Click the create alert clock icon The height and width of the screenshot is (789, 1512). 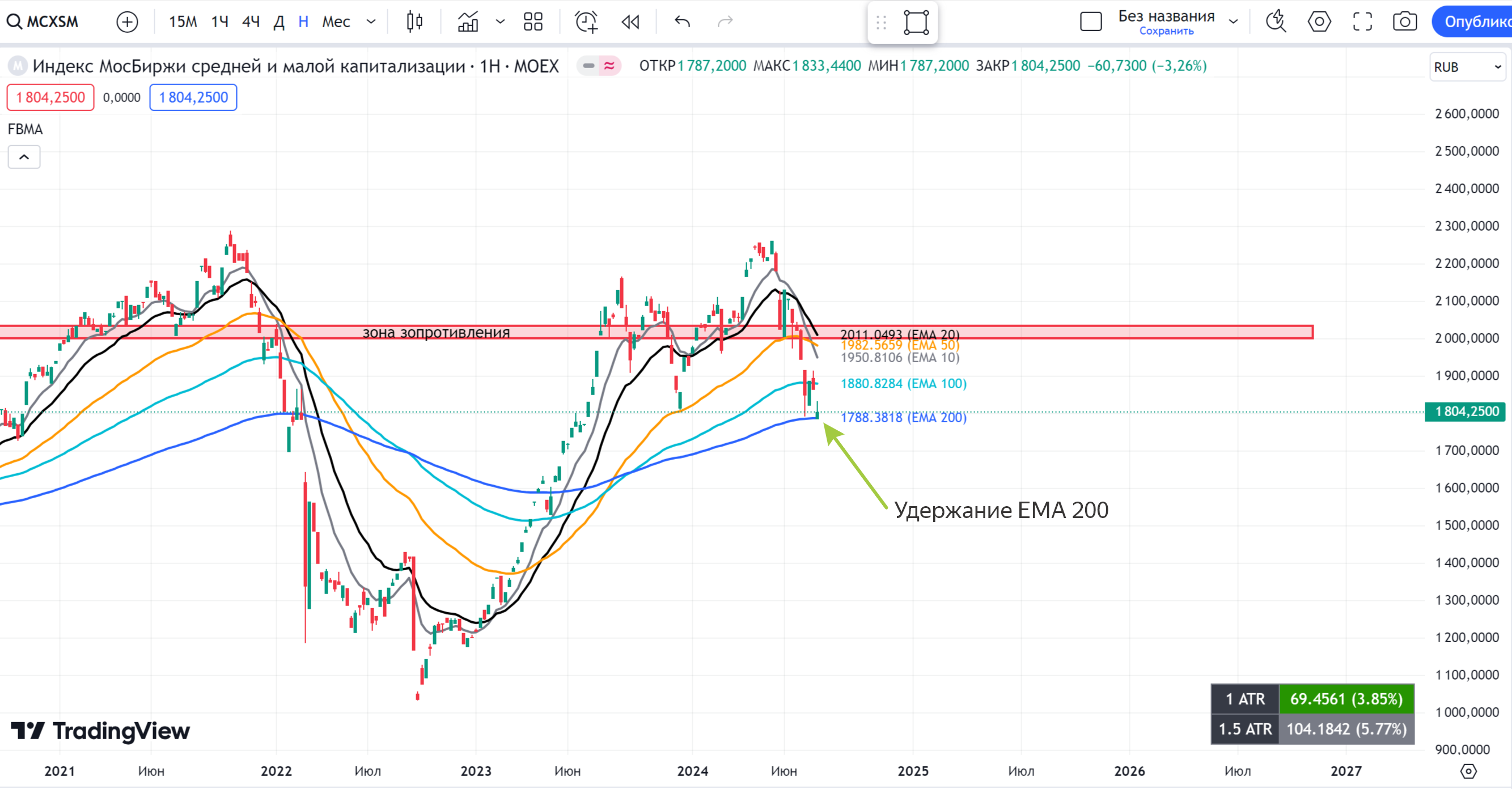(586, 22)
